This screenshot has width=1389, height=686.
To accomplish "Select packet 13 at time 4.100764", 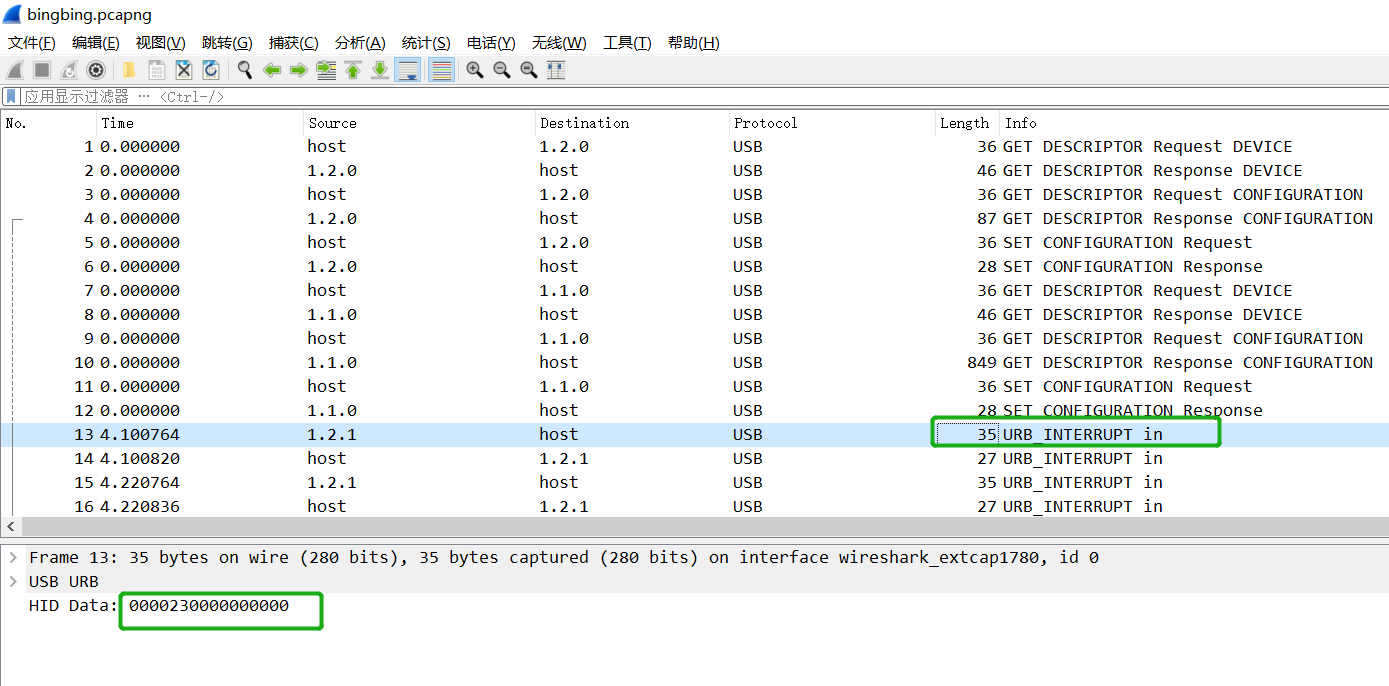I will coord(694,434).
